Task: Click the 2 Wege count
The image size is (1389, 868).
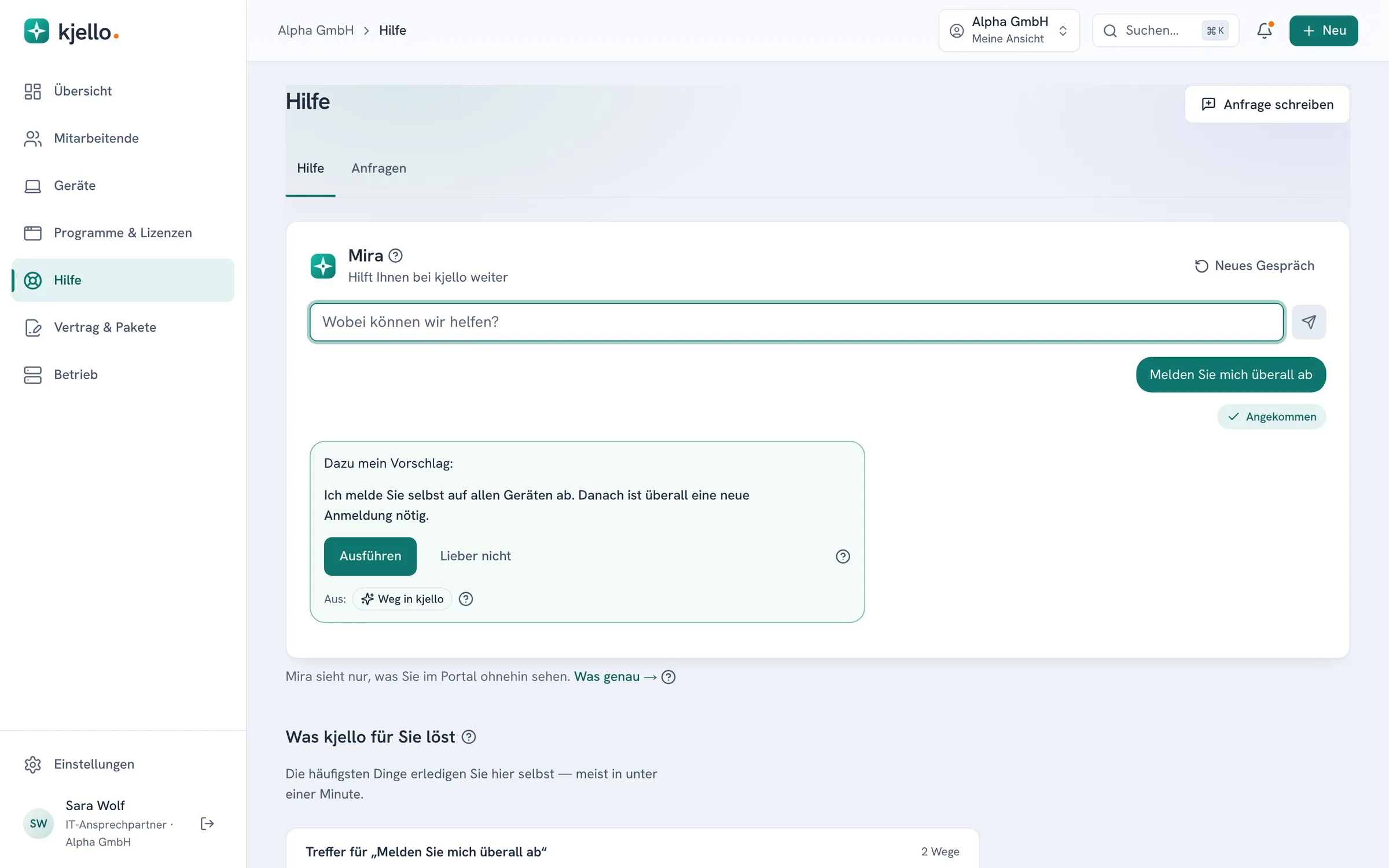Action: click(940, 852)
